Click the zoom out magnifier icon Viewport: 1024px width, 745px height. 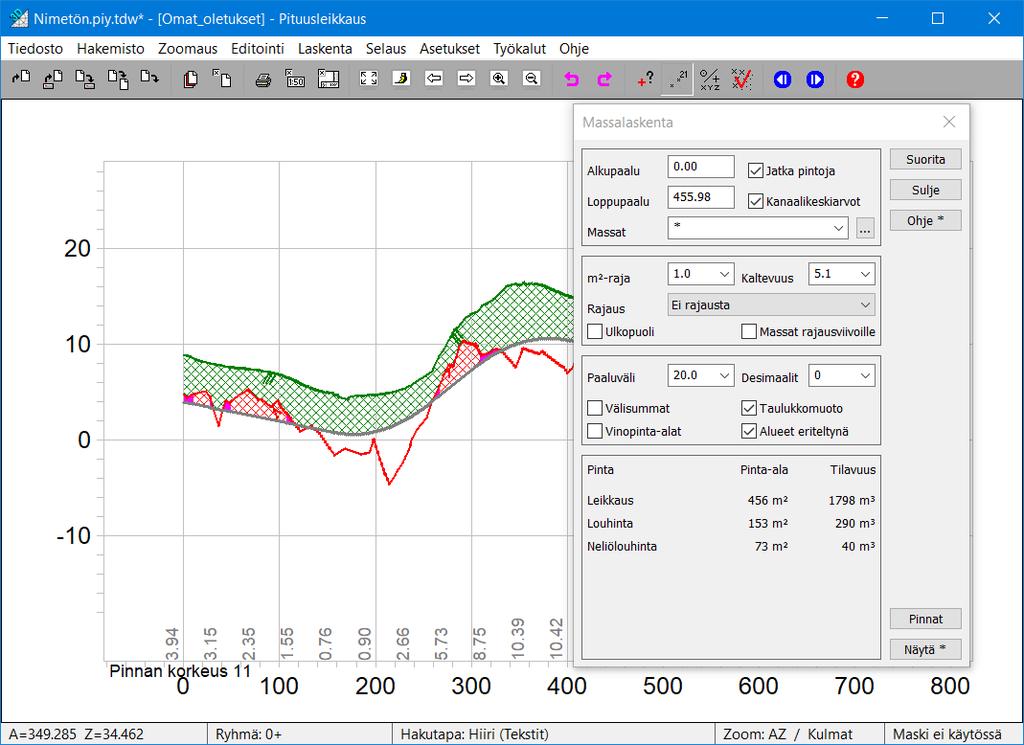[532, 79]
